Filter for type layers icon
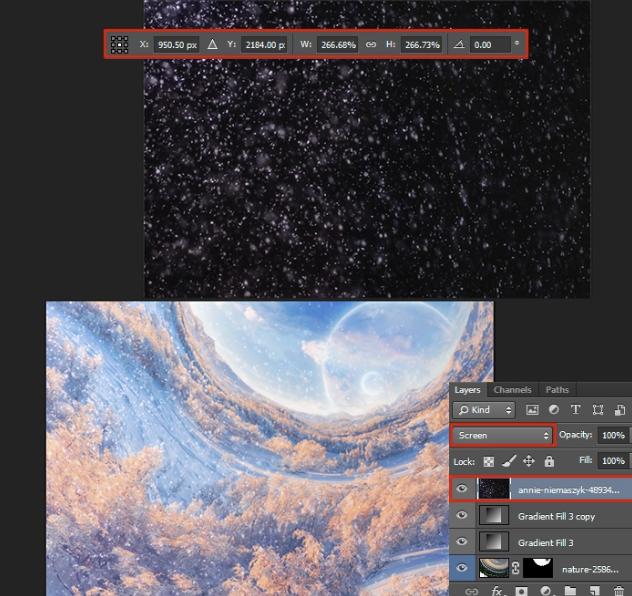Viewport: 632px width, 596px height. point(576,410)
